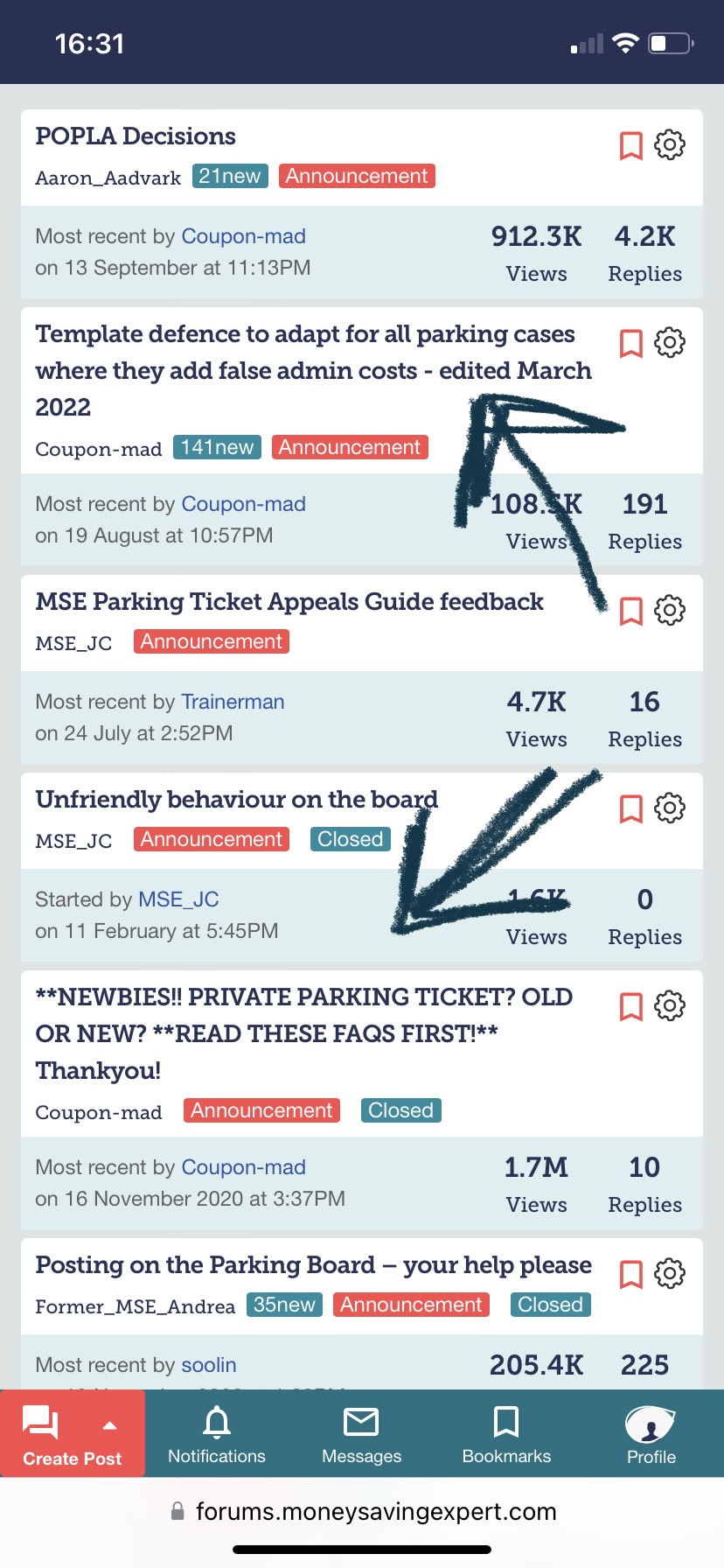The height and width of the screenshot is (1568, 724).
Task: Open the soolin most recent link
Action: (x=209, y=1365)
